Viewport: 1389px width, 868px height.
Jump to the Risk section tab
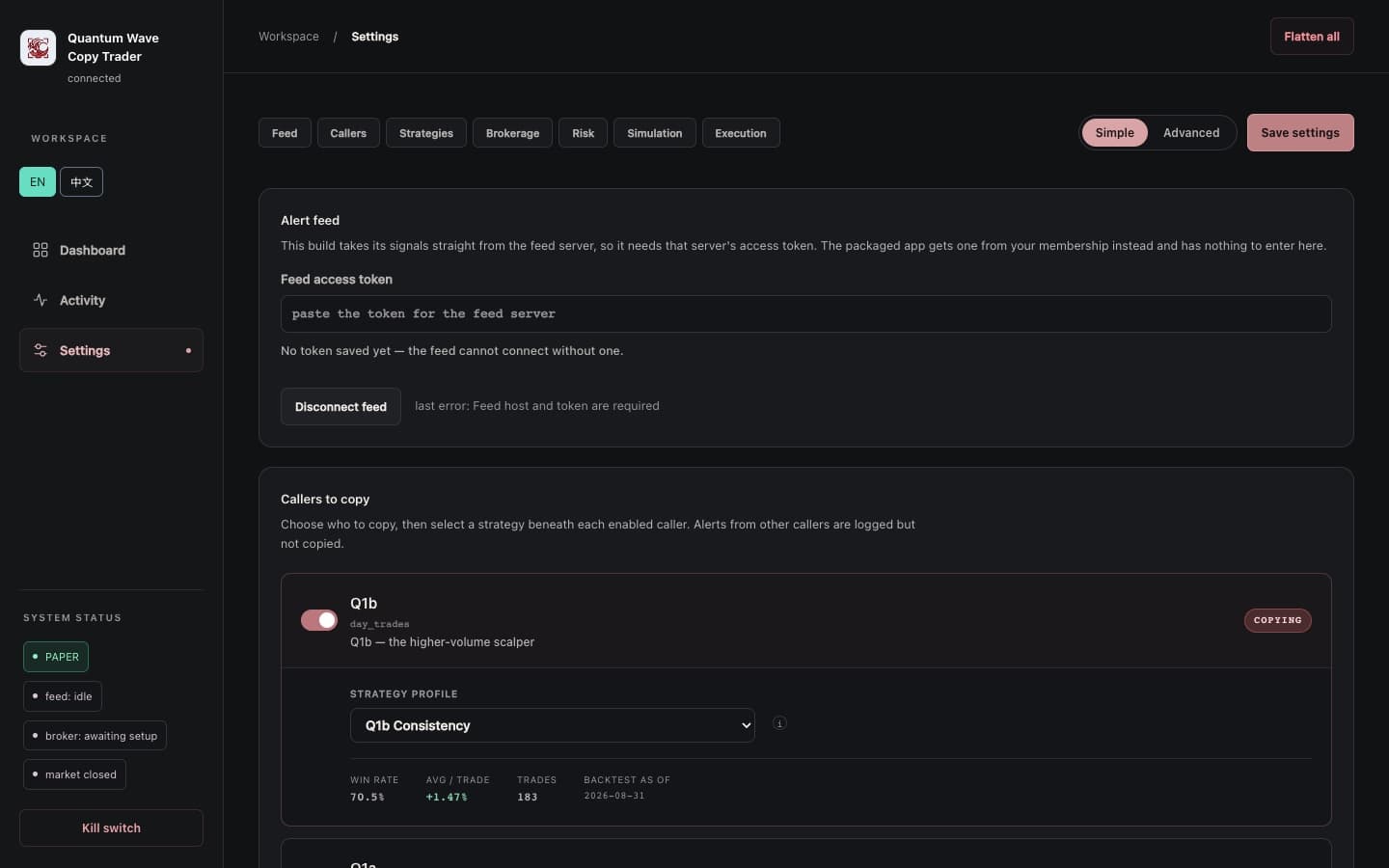(583, 133)
